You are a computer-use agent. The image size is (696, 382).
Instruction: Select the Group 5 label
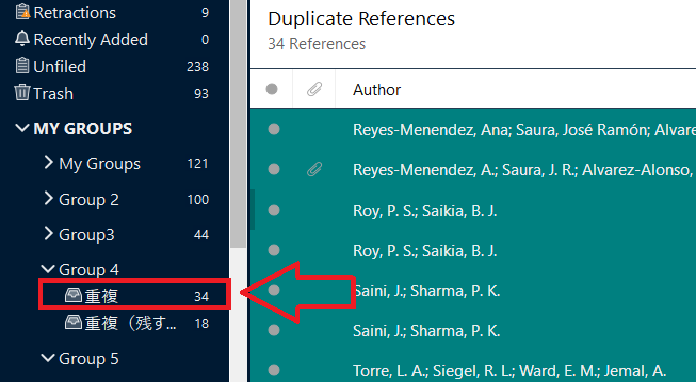[x=89, y=358]
